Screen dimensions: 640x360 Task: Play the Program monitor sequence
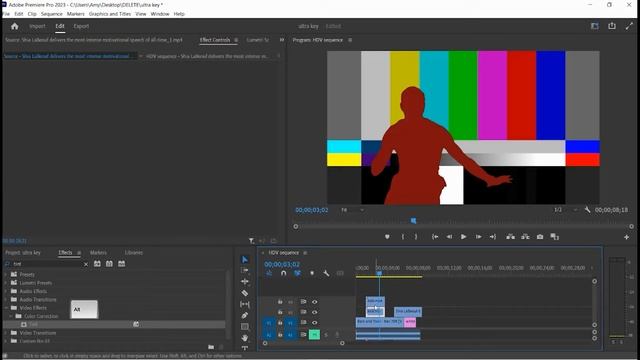(463, 237)
